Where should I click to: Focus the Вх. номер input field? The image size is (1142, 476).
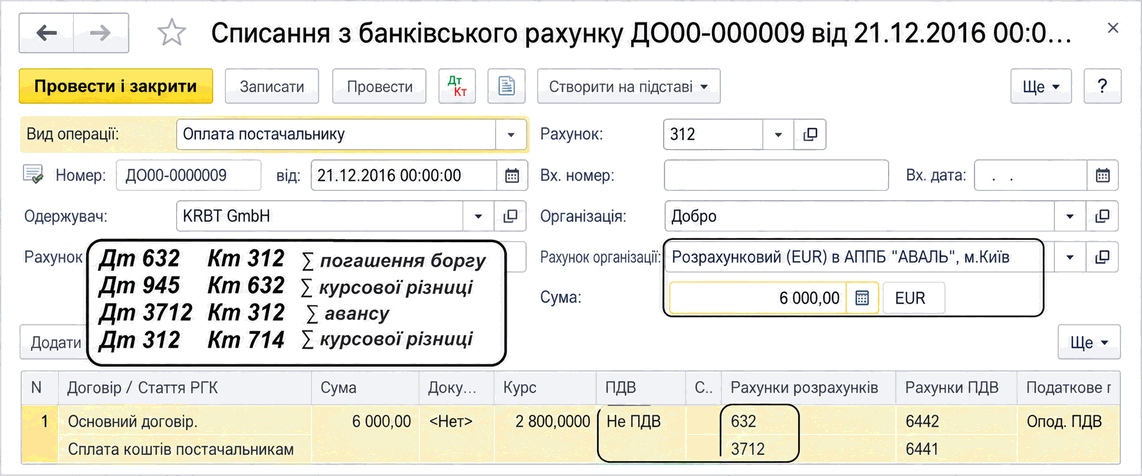click(776, 175)
